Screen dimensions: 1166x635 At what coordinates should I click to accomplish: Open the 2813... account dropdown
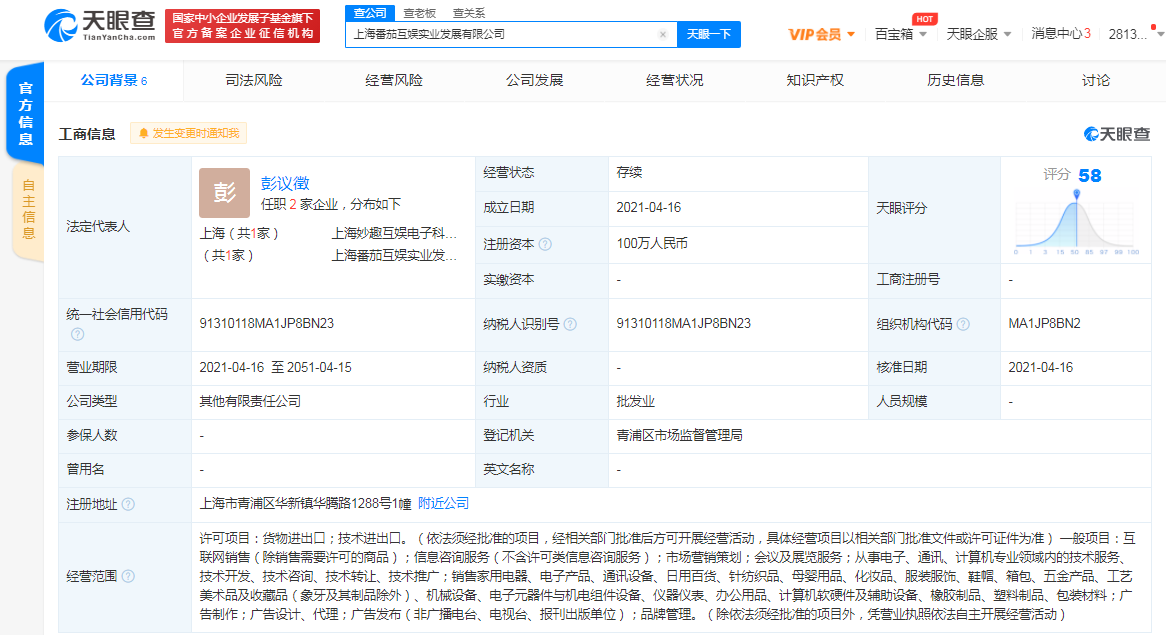(x=1134, y=34)
